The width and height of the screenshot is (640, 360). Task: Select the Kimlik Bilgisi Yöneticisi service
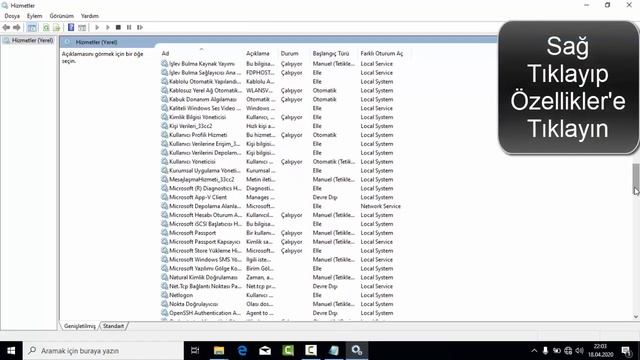(282, 117)
